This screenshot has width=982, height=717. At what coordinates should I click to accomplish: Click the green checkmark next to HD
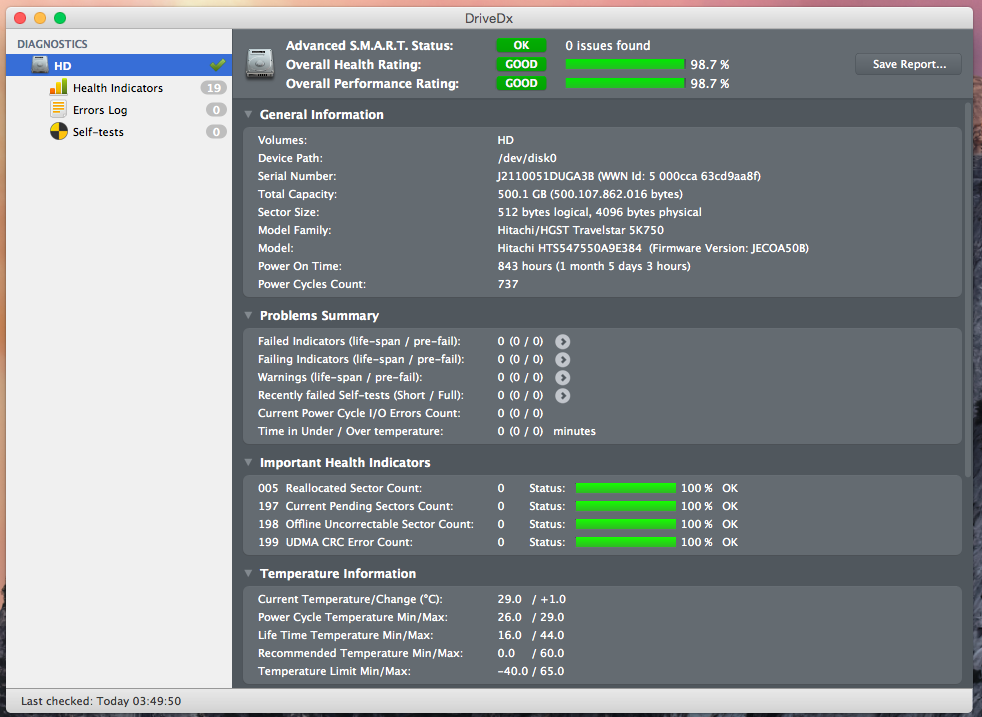[x=218, y=64]
